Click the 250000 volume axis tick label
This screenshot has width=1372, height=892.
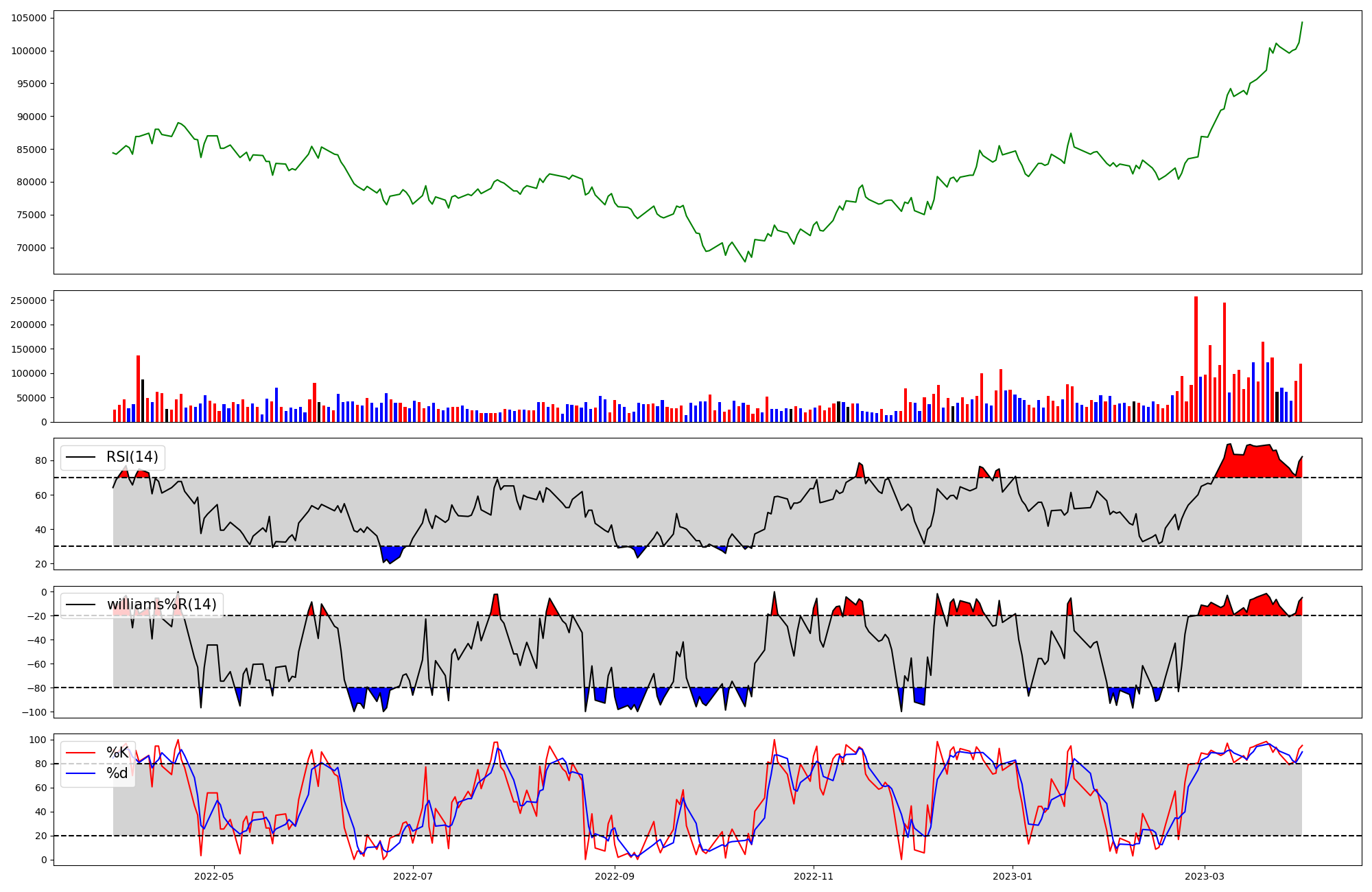[x=29, y=301]
